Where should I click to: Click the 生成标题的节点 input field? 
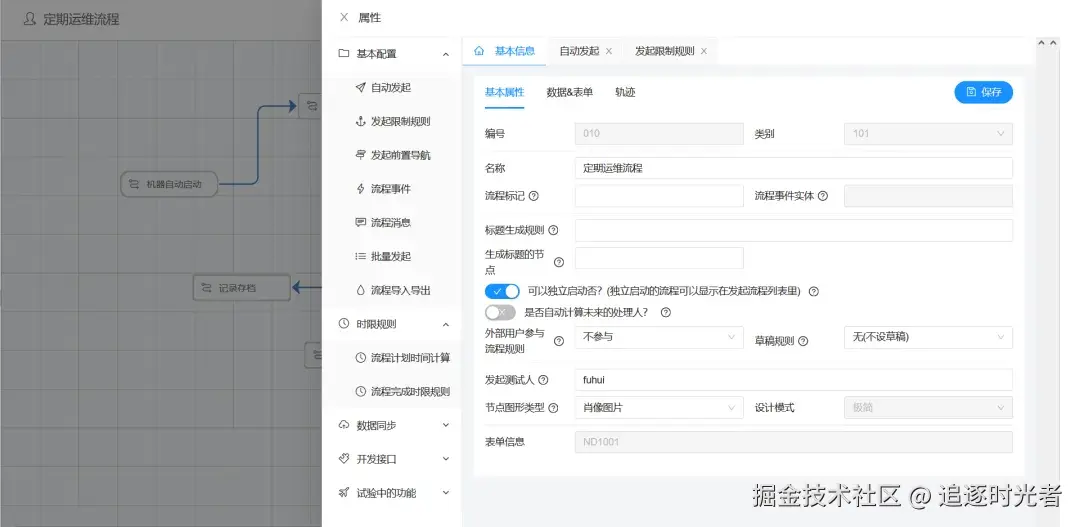point(659,258)
